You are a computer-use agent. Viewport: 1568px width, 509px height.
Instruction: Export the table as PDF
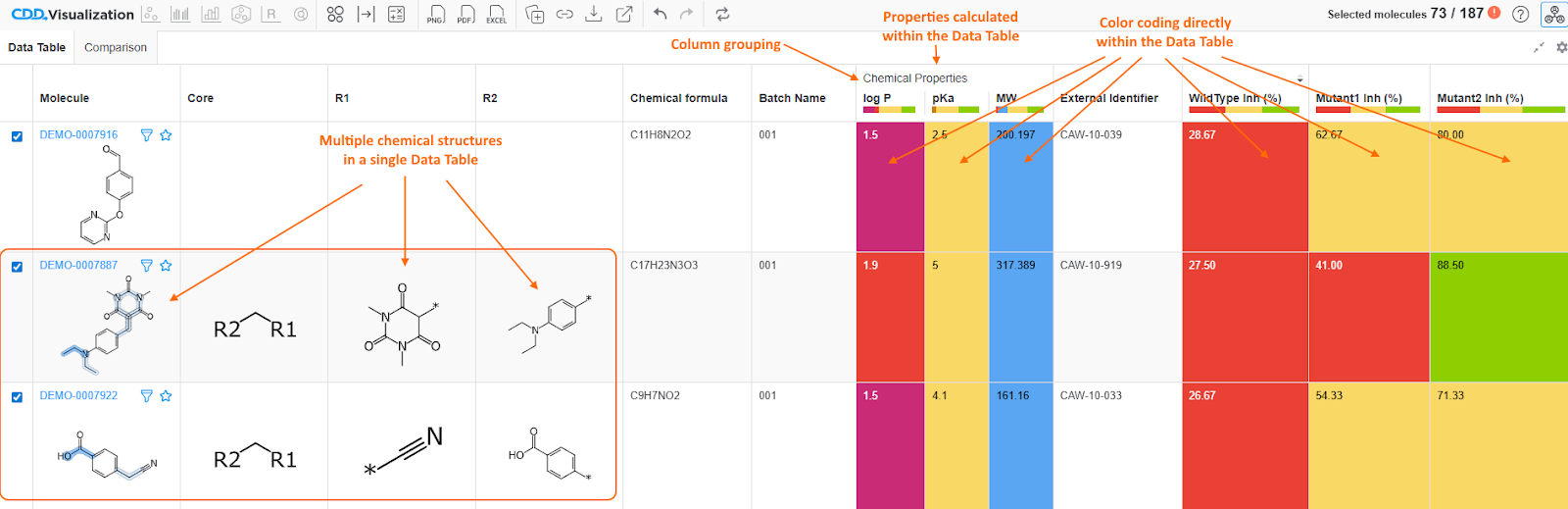[465, 15]
